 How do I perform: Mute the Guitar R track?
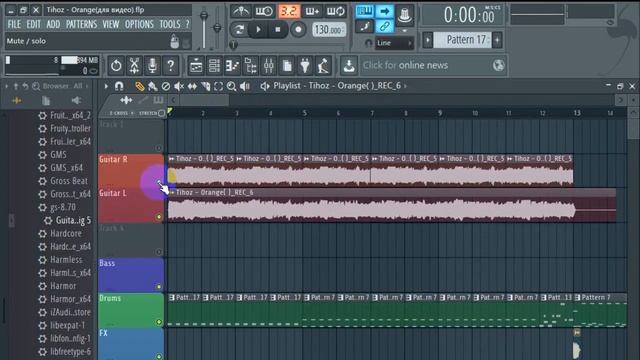(x=159, y=182)
